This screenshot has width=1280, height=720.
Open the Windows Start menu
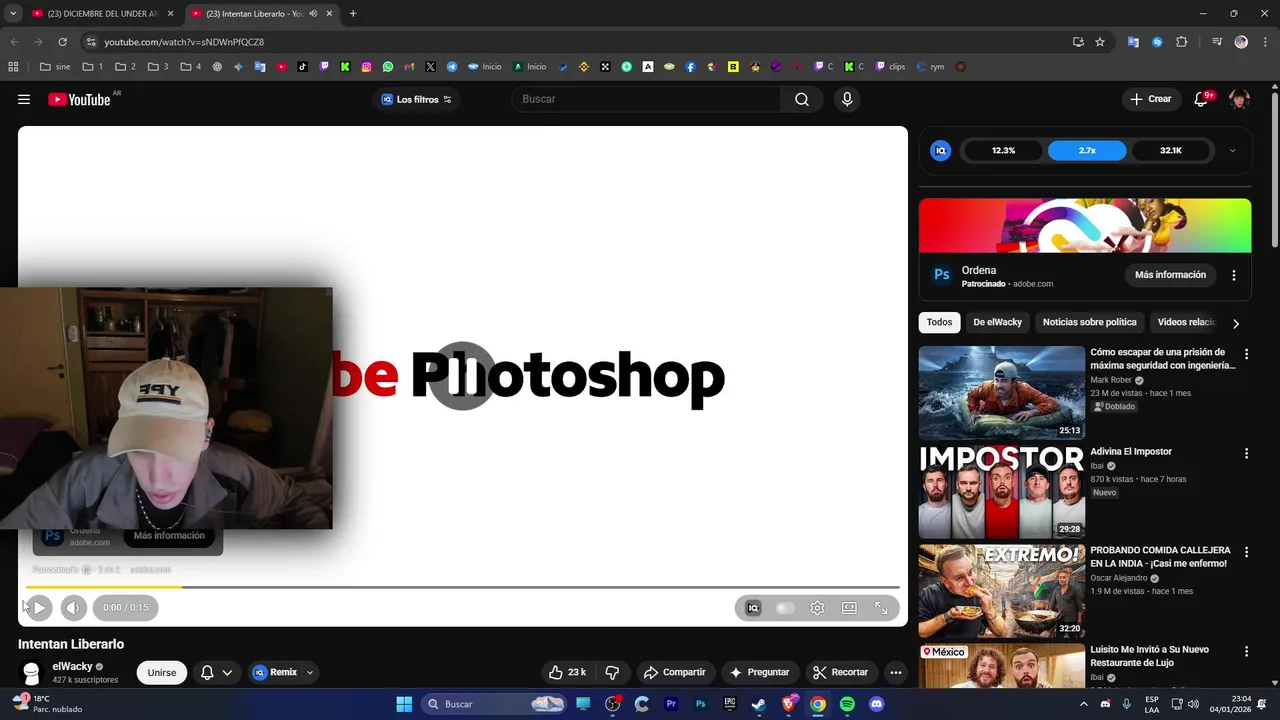coord(404,704)
